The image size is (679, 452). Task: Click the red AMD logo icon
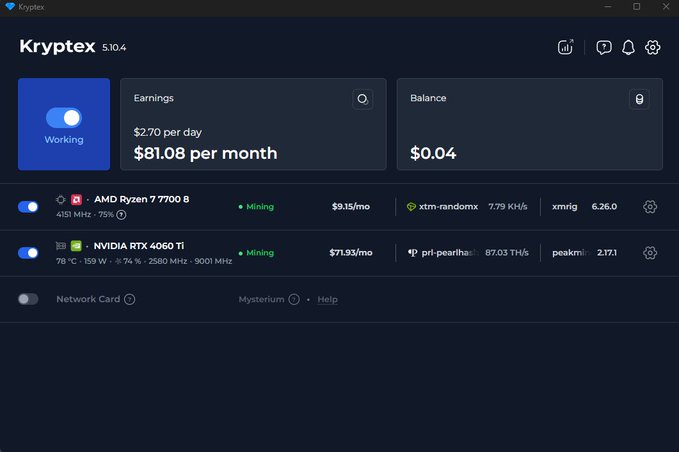[76, 200]
